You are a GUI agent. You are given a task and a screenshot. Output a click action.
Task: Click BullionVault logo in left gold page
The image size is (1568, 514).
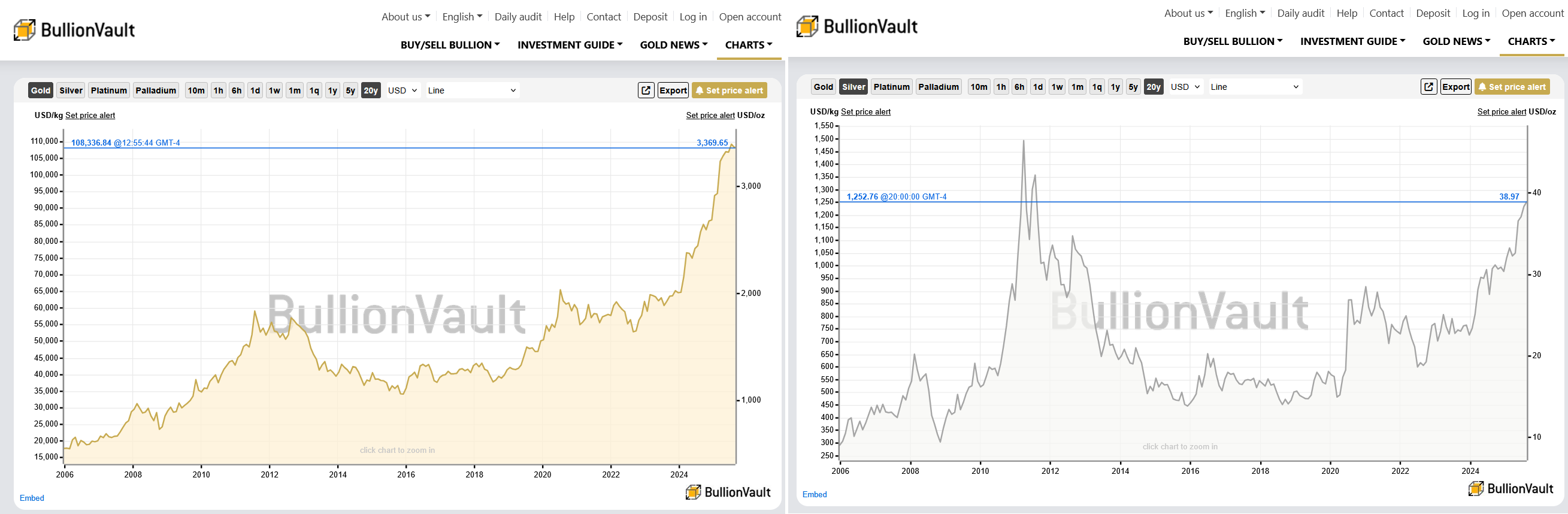point(74,30)
